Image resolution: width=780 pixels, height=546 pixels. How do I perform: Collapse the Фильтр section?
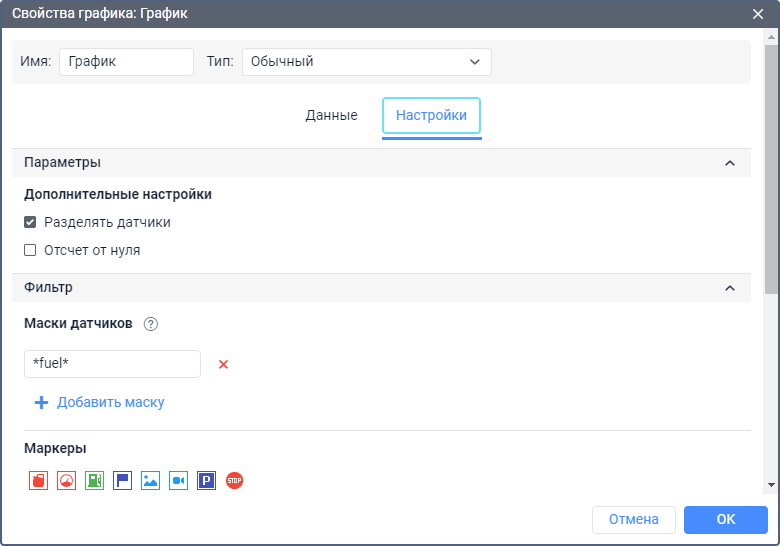click(x=729, y=288)
